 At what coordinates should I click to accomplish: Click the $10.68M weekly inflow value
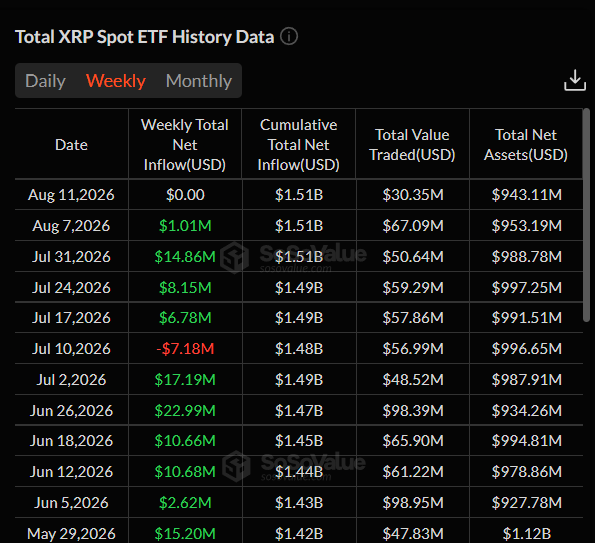point(185,472)
